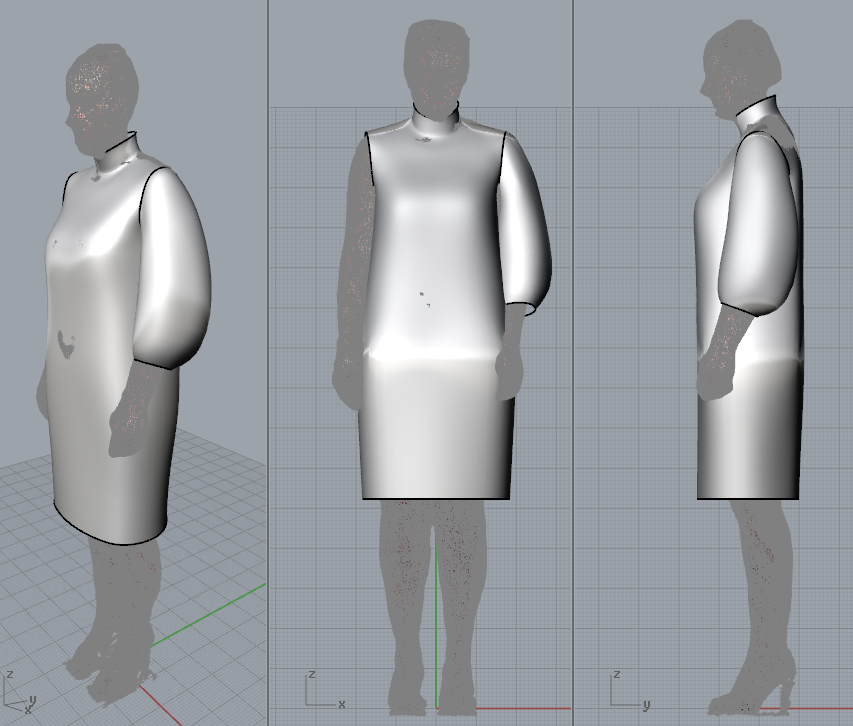Pick the puffed sleeve in the side view
Viewport: 853px width, 726px height.
759,223
